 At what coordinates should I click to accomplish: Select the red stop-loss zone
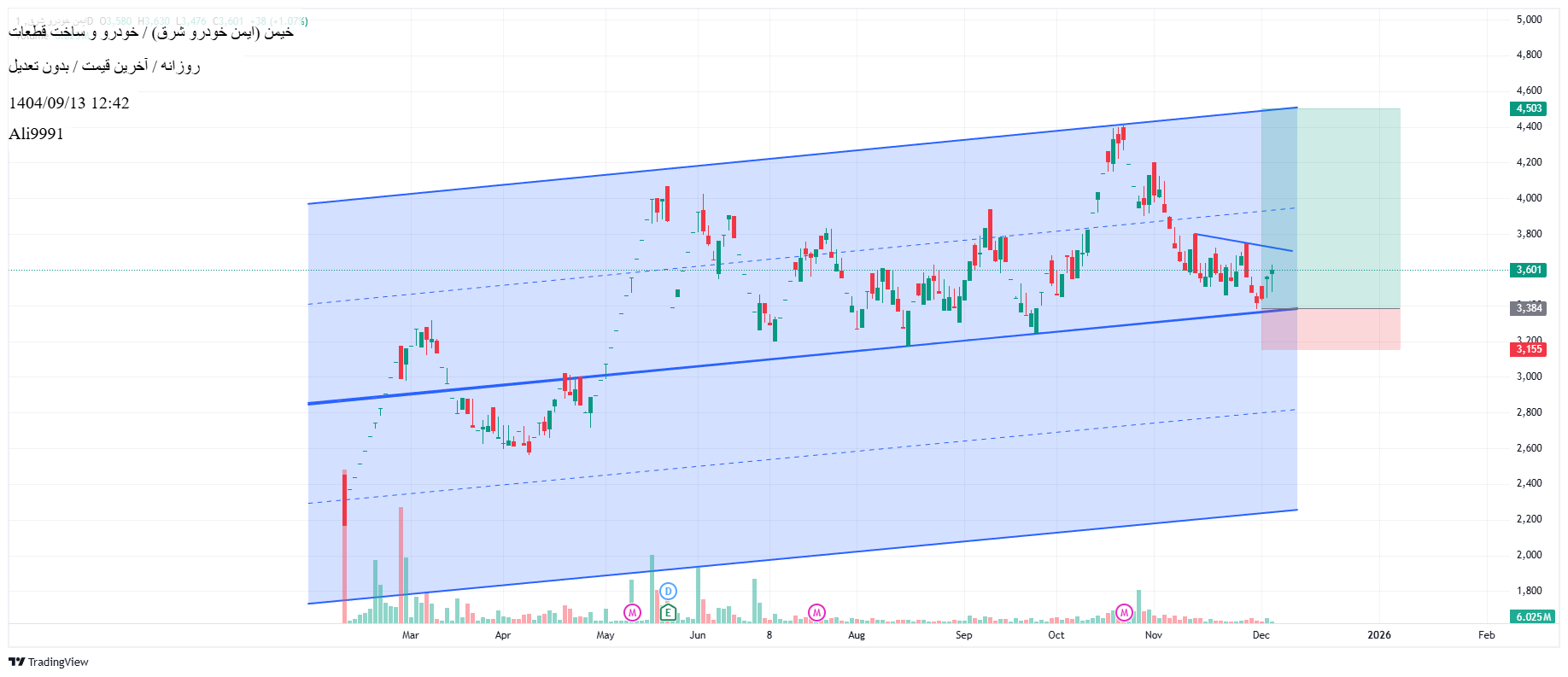1349,330
